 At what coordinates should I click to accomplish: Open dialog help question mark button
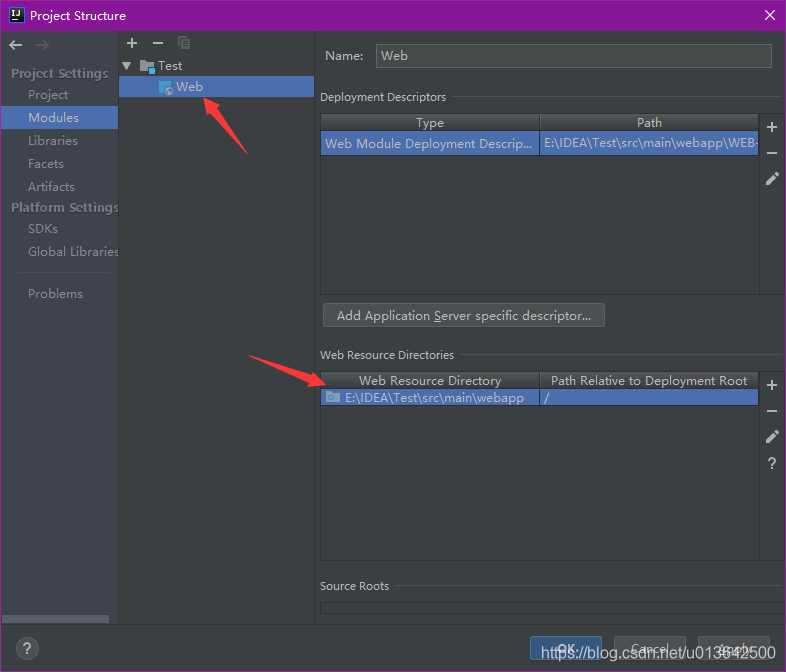[x=27, y=648]
